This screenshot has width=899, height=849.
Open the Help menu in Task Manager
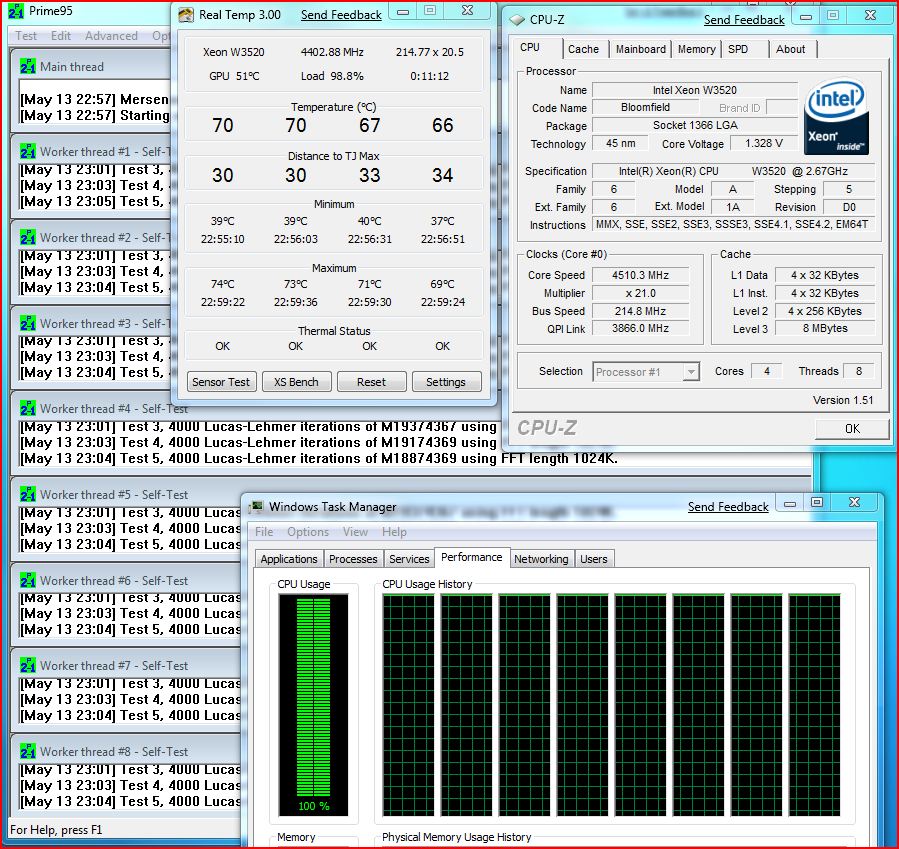click(394, 531)
